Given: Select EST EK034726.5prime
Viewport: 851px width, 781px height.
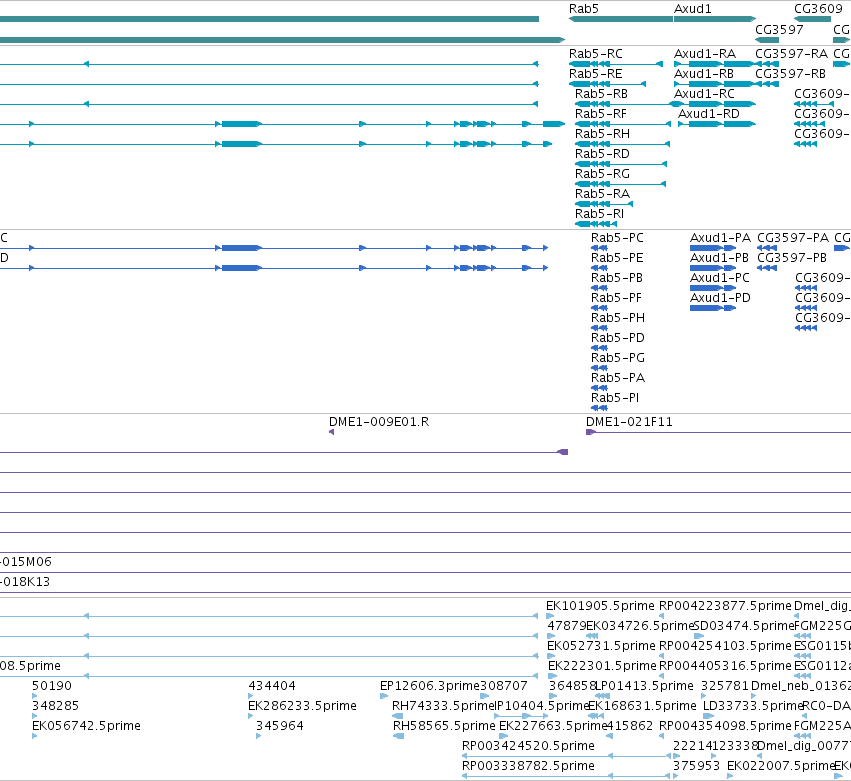Looking at the screenshot, I should tap(640, 626).
